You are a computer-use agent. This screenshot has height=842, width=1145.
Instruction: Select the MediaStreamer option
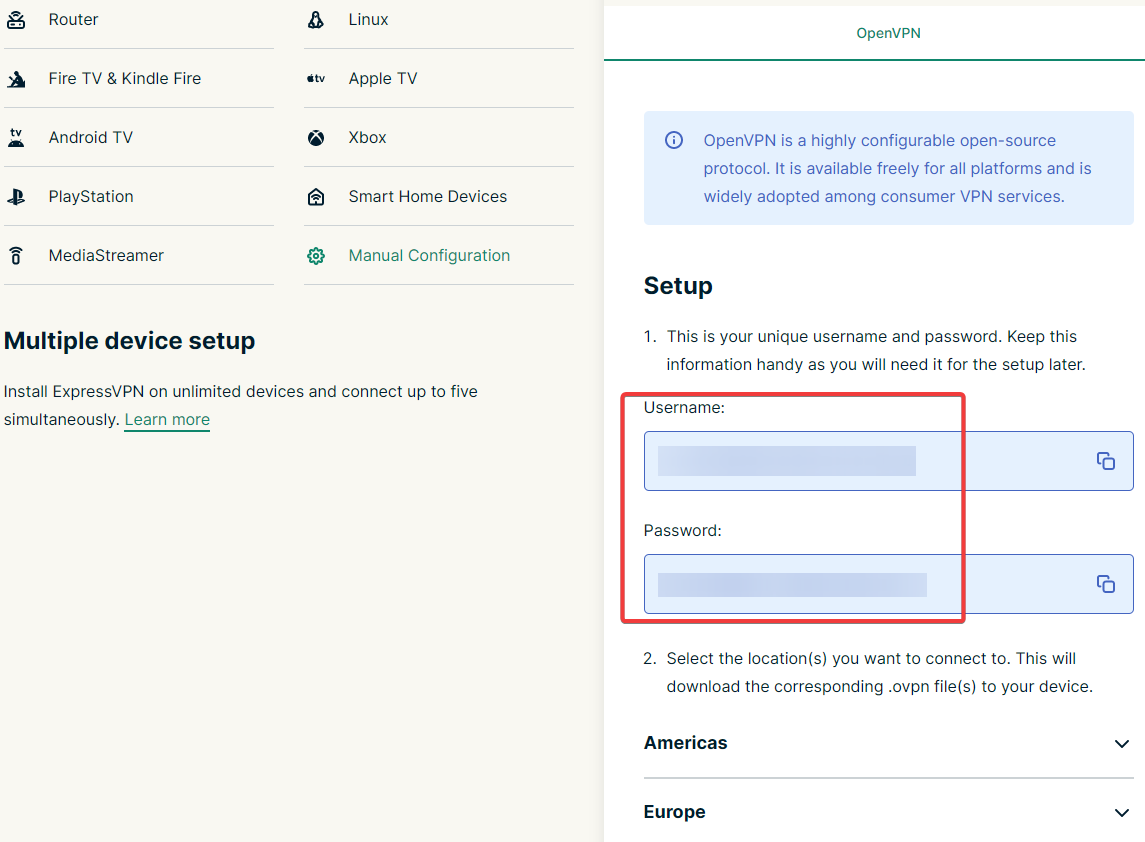pos(139,256)
